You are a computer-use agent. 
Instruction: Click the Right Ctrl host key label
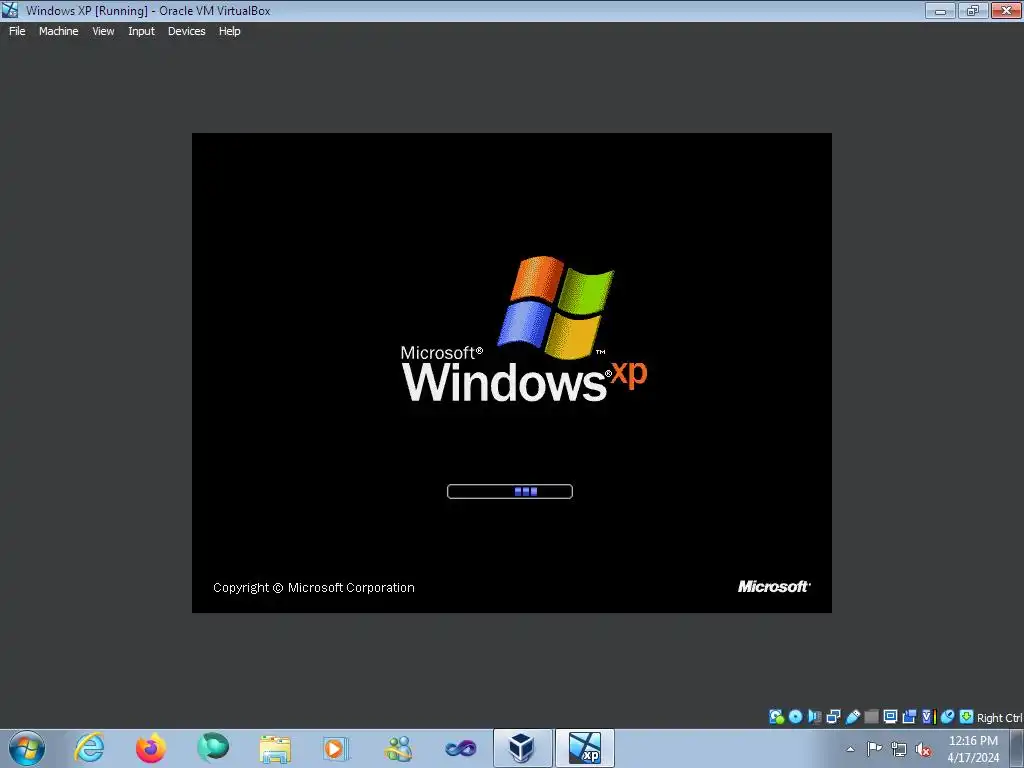click(999, 718)
